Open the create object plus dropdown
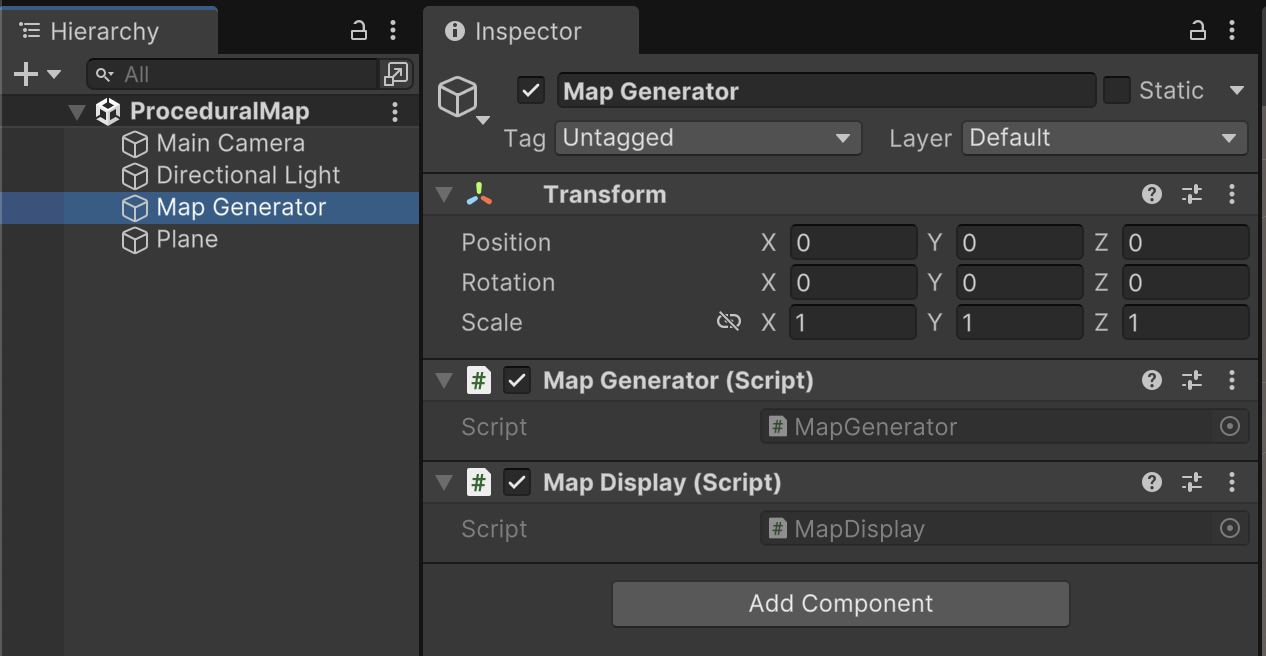This screenshot has height=656, width=1266. click(x=37, y=74)
